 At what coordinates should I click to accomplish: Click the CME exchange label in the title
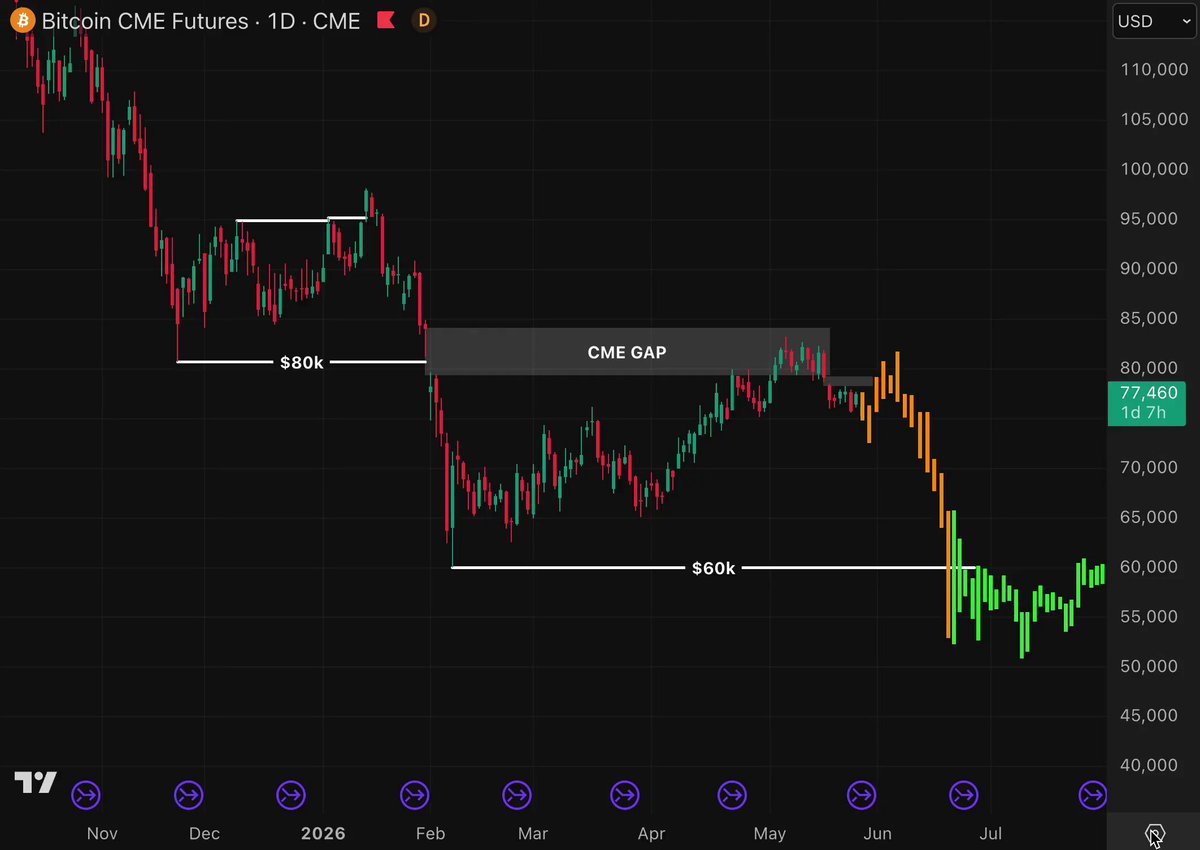337,21
